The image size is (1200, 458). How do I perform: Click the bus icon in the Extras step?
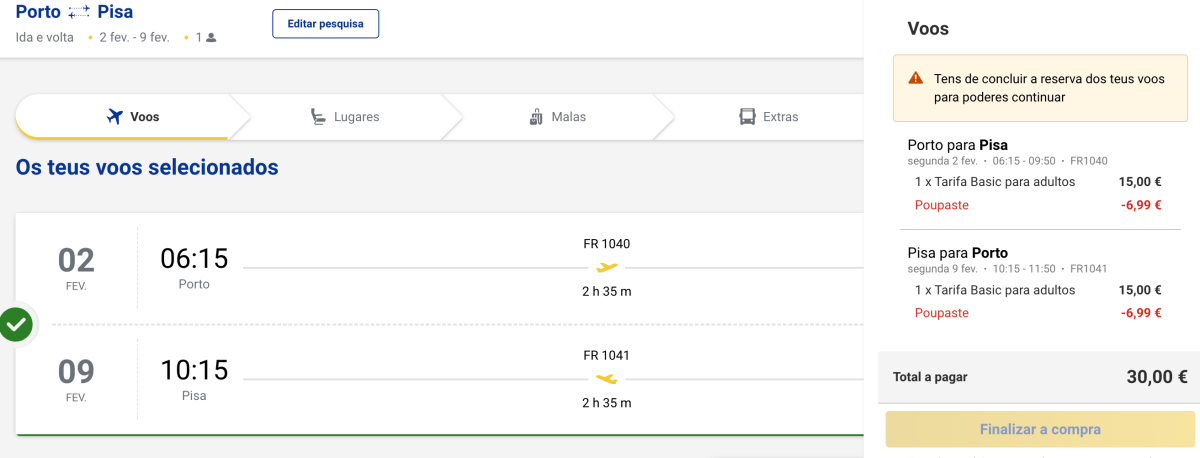pyautogui.click(x=747, y=117)
